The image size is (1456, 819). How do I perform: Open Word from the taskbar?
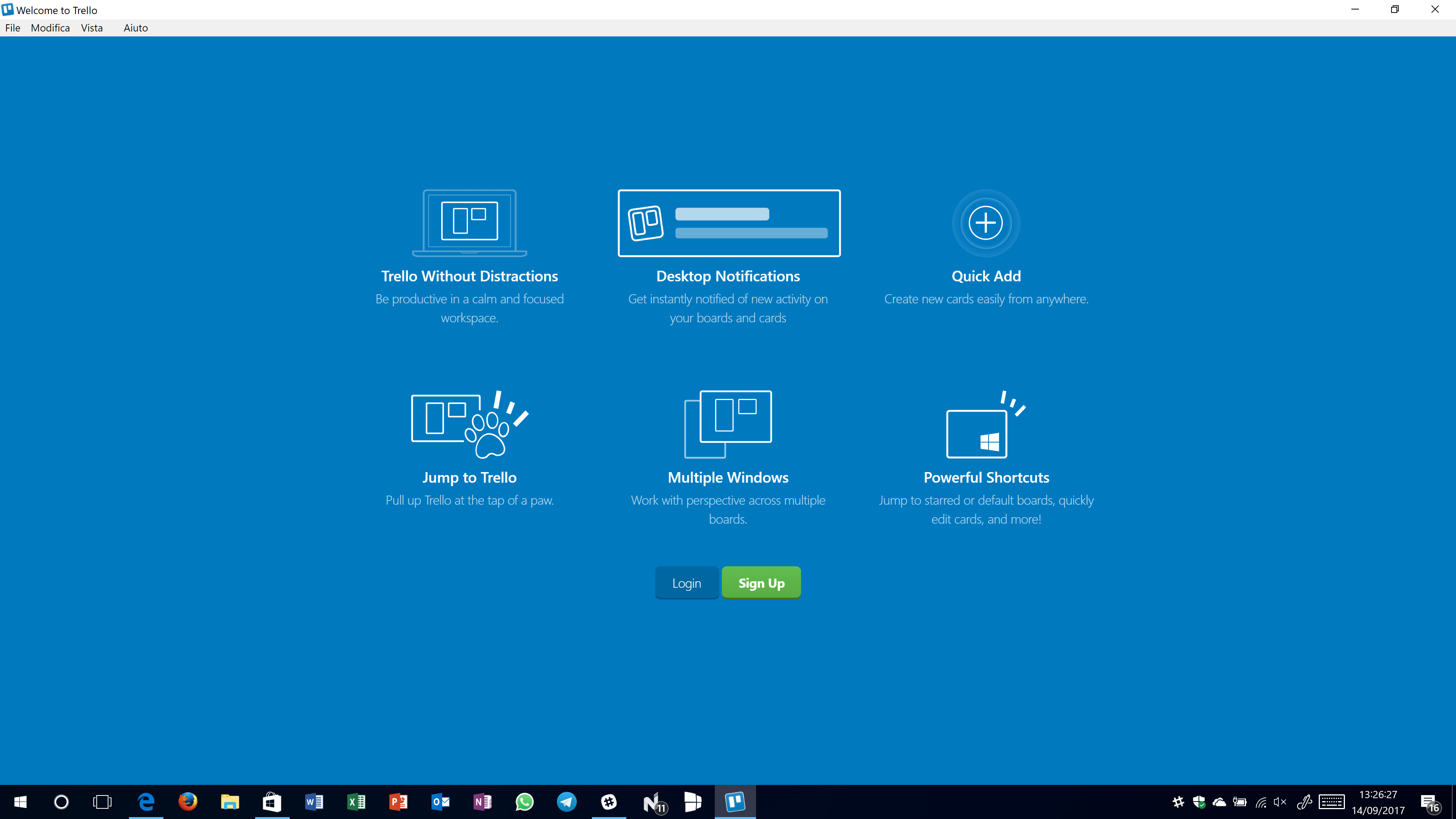click(x=314, y=802)
